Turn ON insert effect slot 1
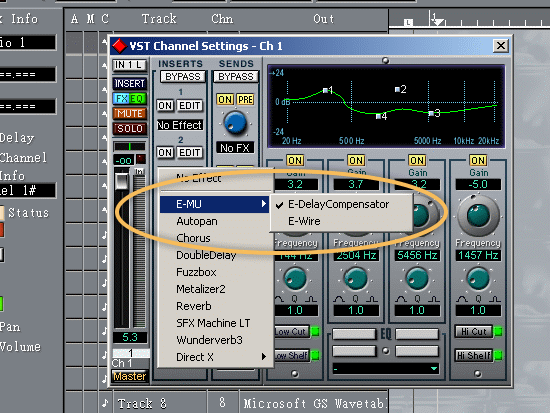Image resolution: width=550 pixels, height=413 pixels. pos(165,105)
